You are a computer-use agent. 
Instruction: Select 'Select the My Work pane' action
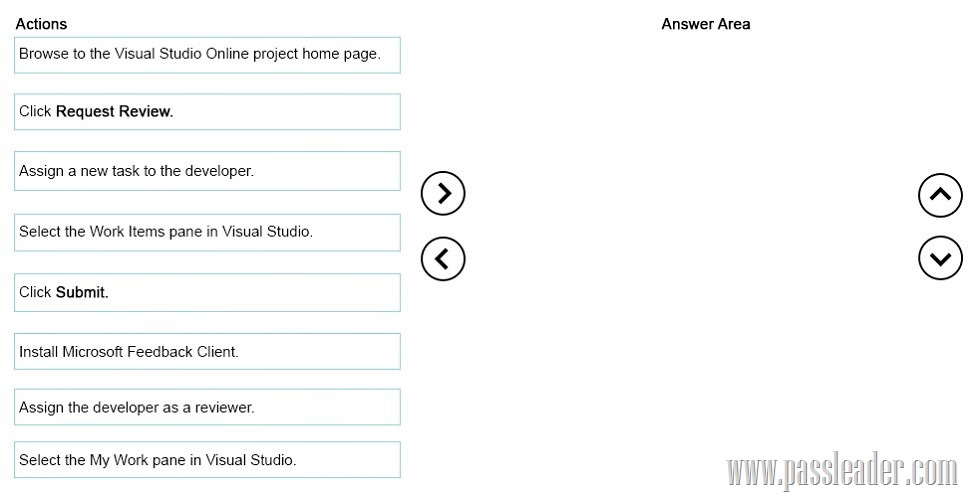[x=207, y=460]
